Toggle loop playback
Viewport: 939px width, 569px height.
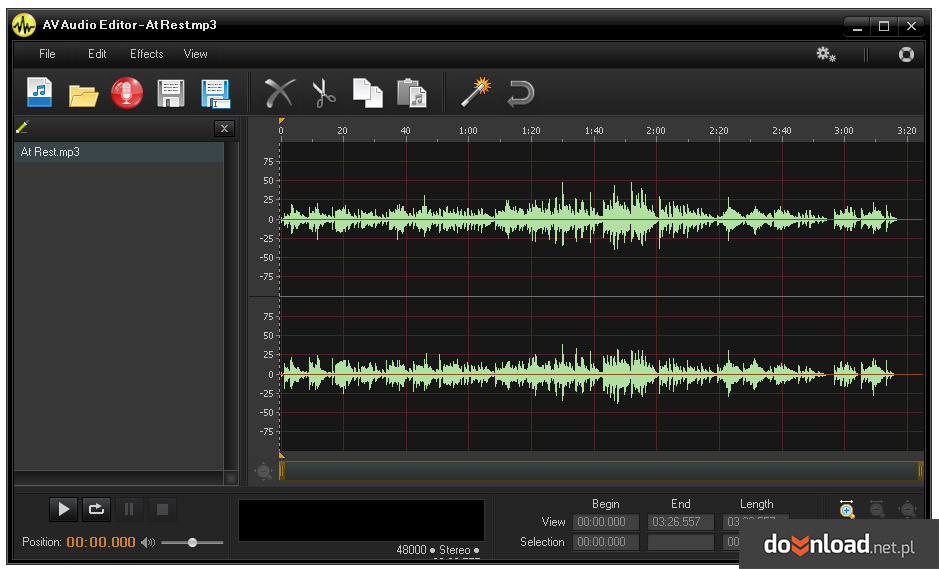click(96, 509)
